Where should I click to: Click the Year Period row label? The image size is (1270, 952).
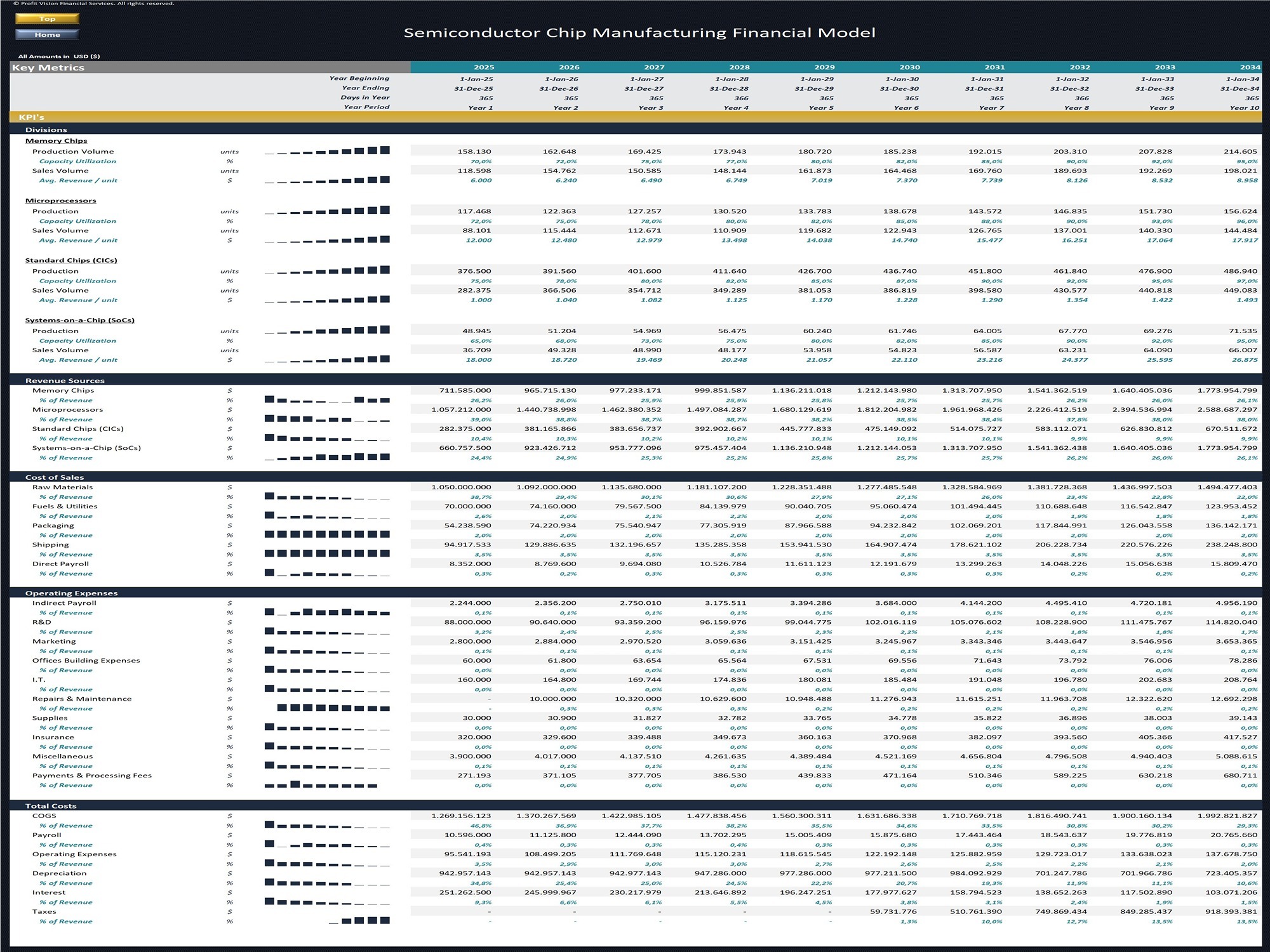[x=366, y=107]
